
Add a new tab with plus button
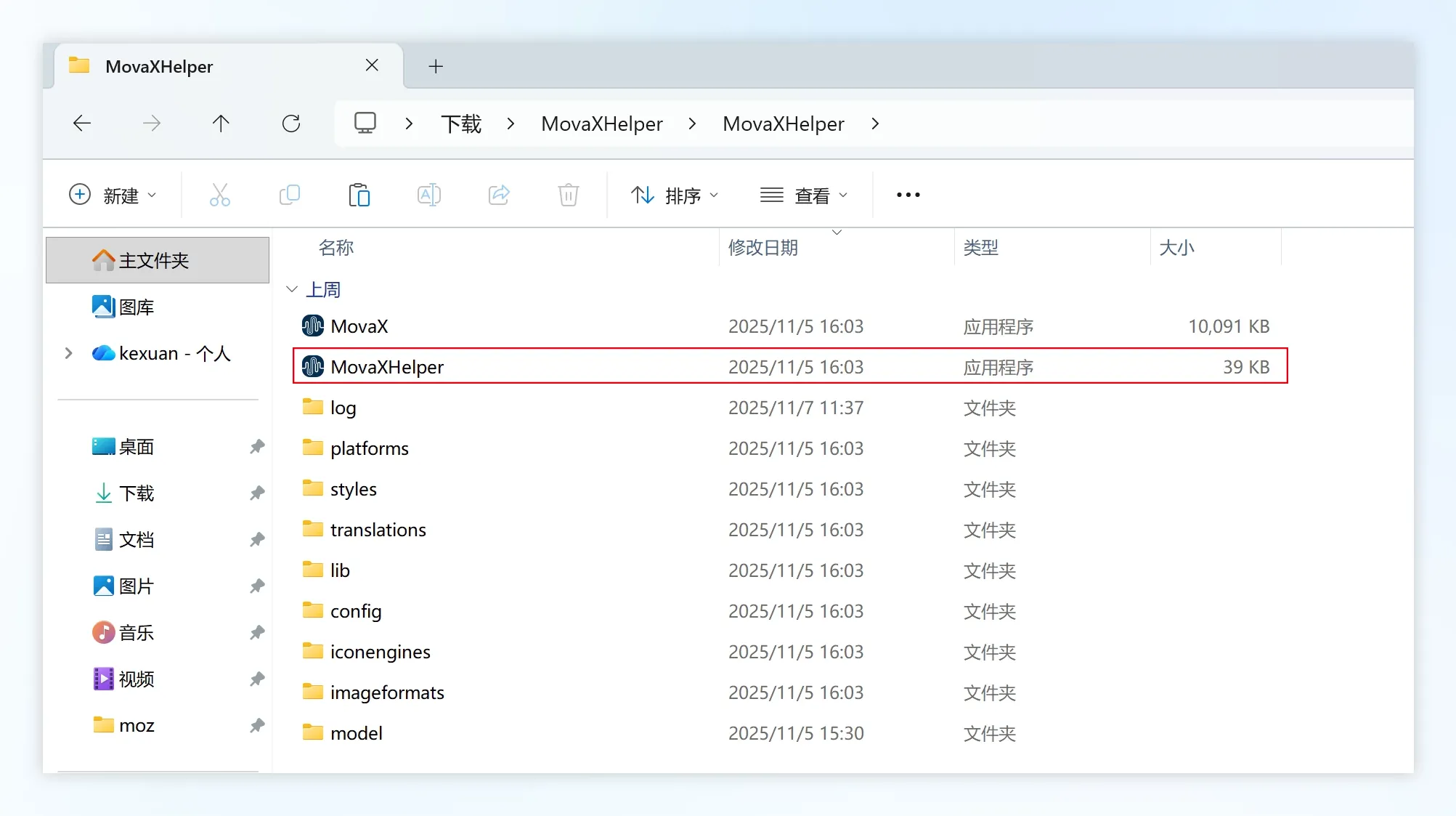click(436, 66)
